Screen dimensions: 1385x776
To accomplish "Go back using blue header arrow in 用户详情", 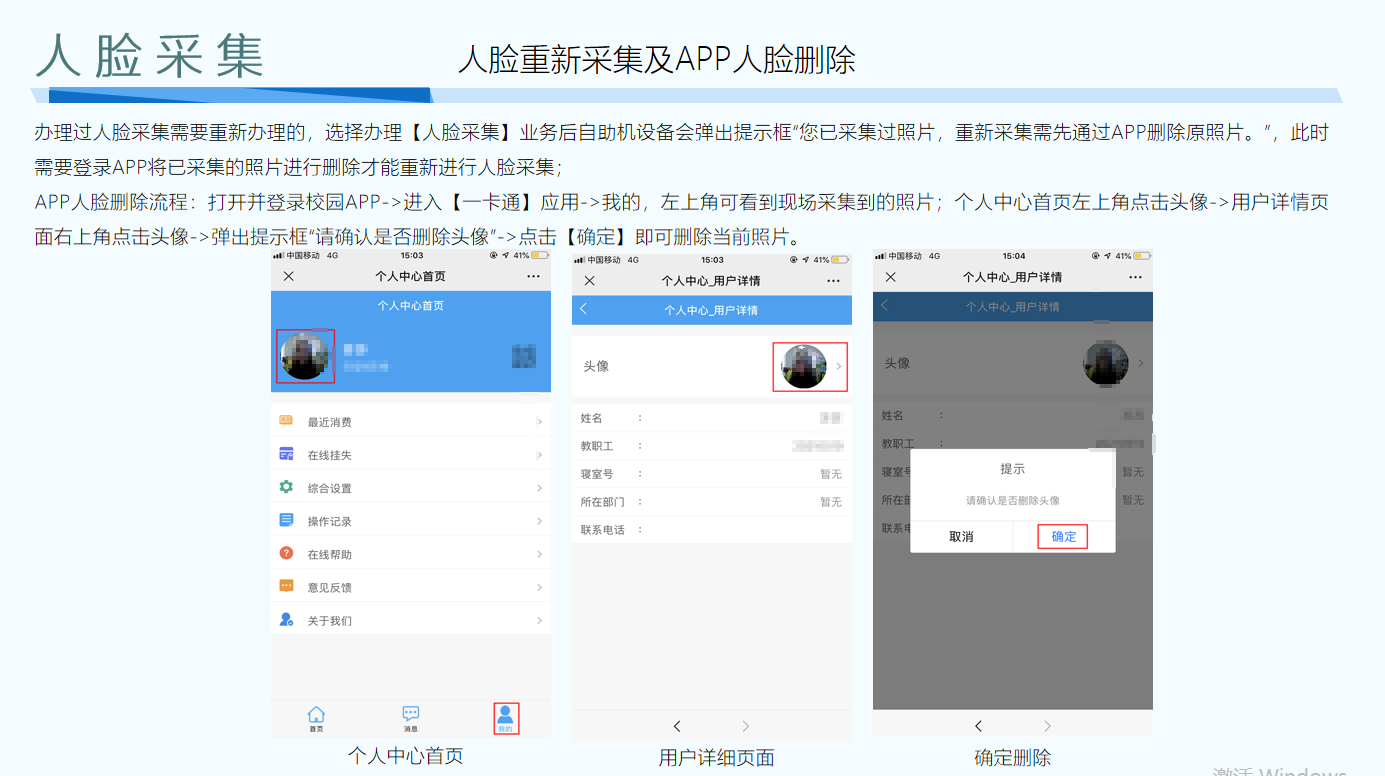I will 584,309.
